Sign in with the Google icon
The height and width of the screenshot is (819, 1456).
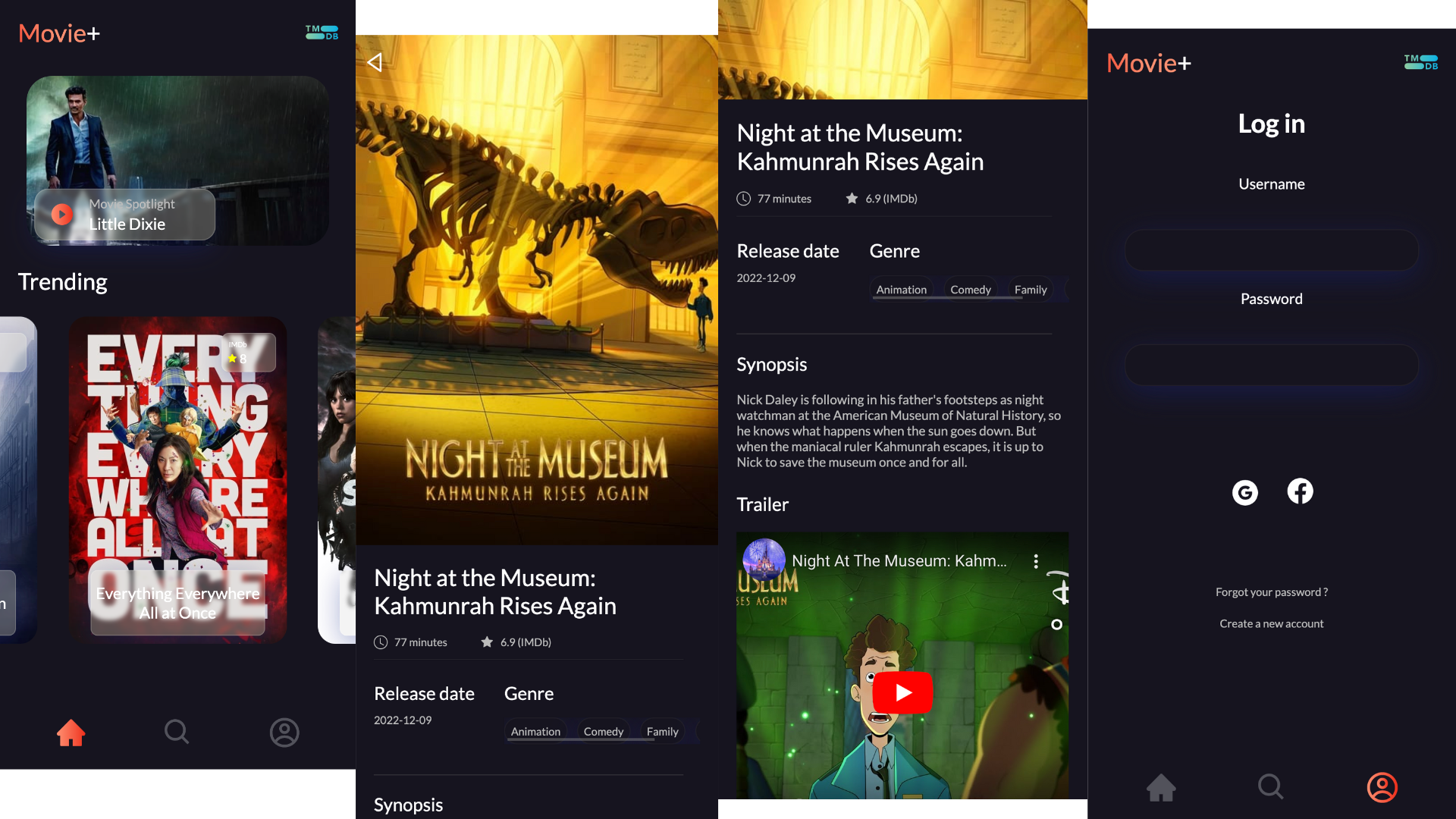(1244, 491)
